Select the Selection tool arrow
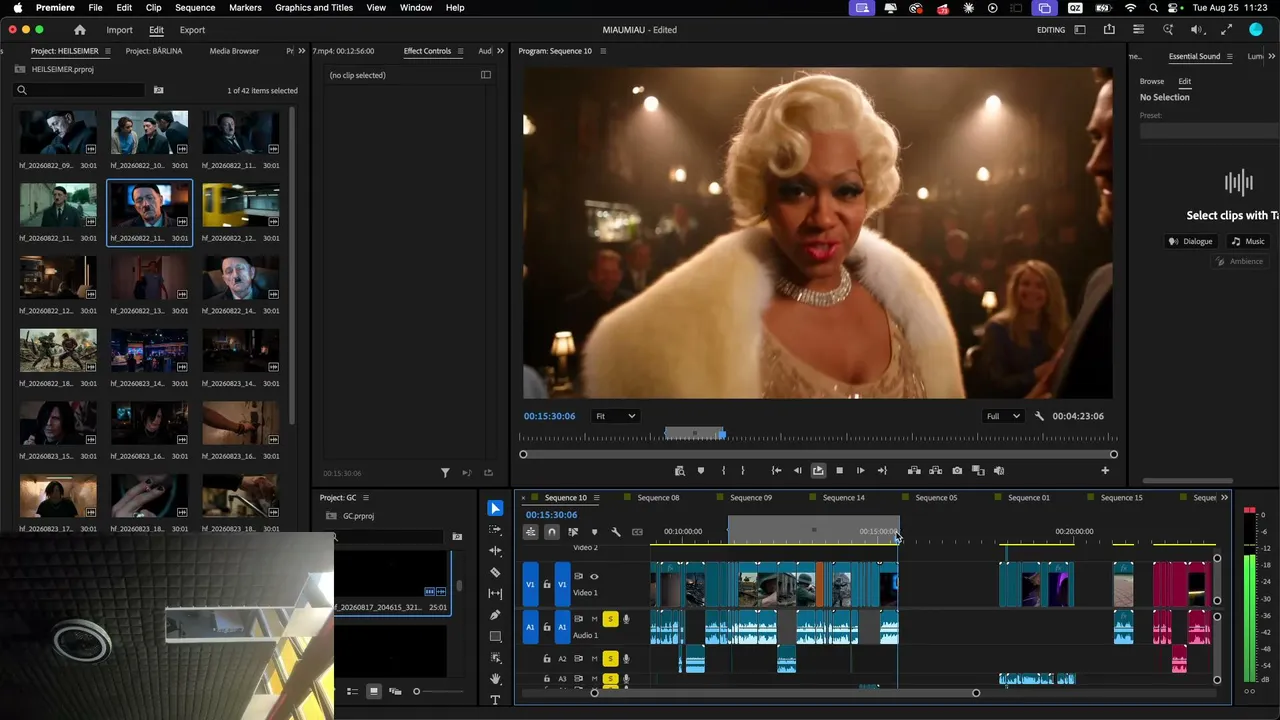This screenshot has height=720, width=1280. [495, 508]
